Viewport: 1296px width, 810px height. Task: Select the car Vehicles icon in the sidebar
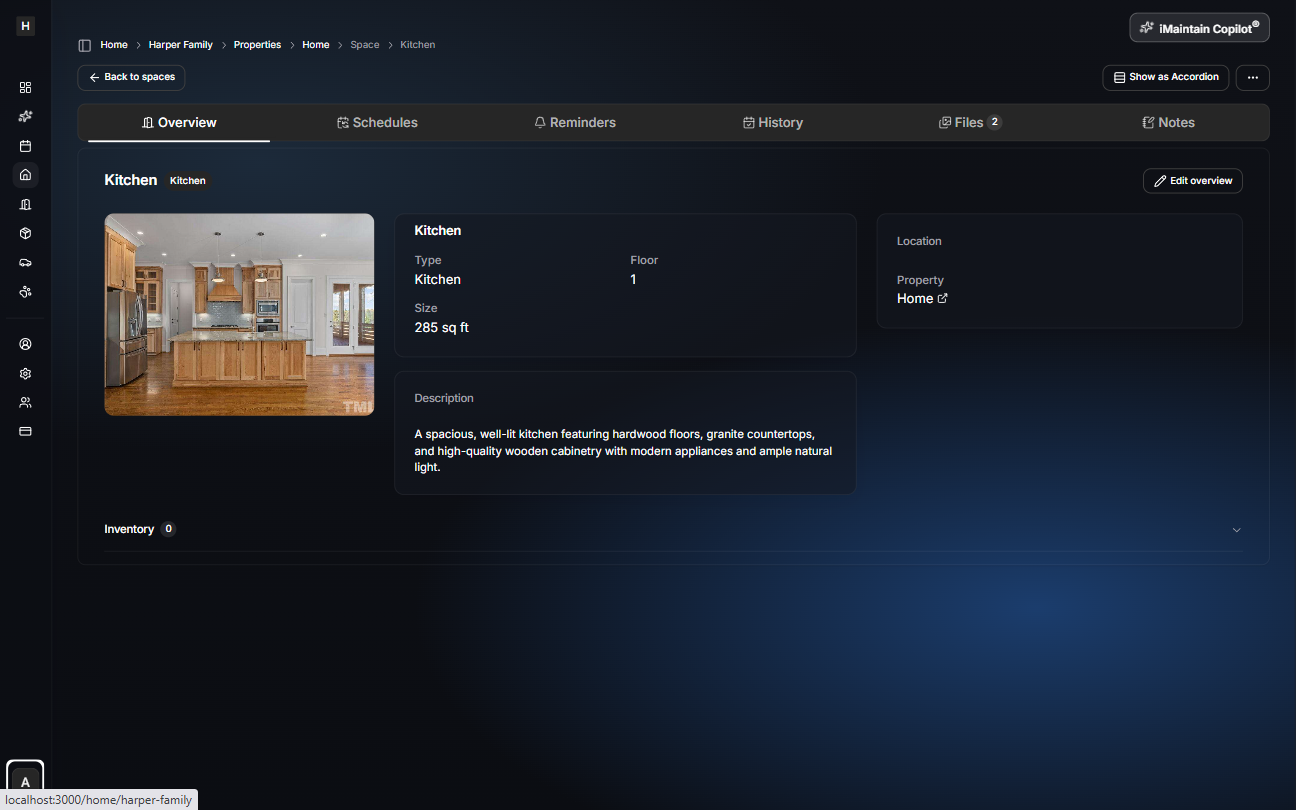[x=25, y=262]
